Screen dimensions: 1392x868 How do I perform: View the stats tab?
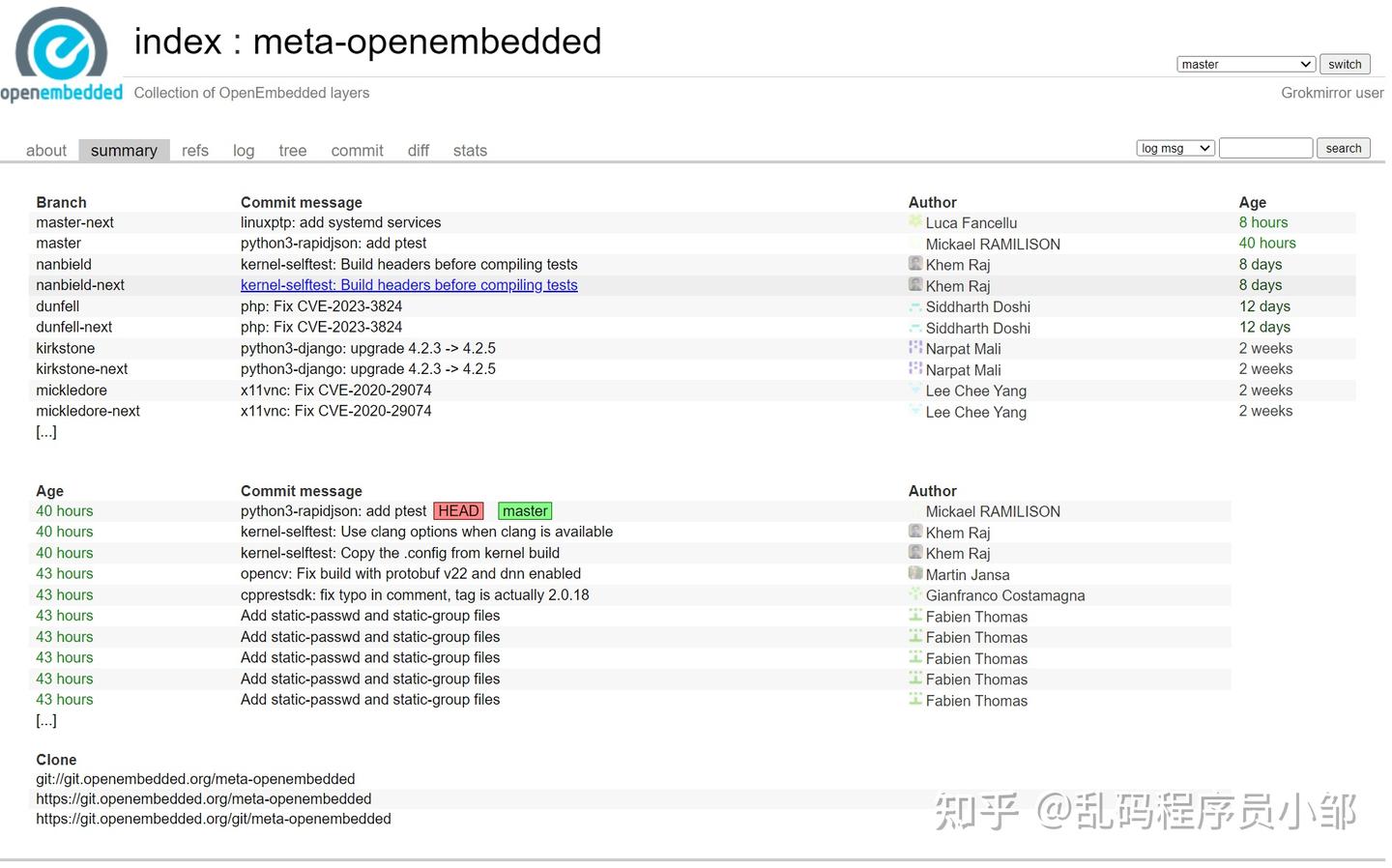coord(470,150)
